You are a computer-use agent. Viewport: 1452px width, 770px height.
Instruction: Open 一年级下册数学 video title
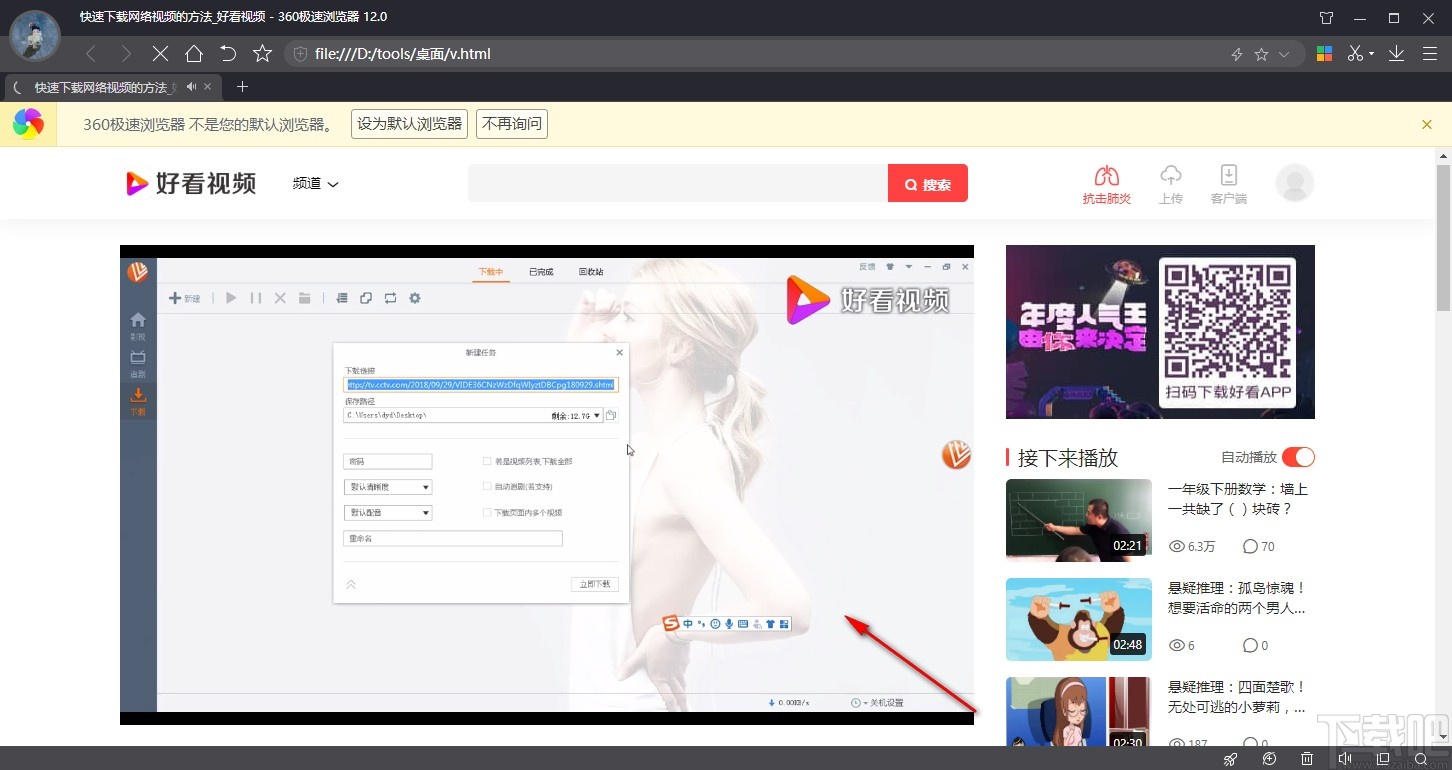pyautogui.click(x=1238, y=499)
